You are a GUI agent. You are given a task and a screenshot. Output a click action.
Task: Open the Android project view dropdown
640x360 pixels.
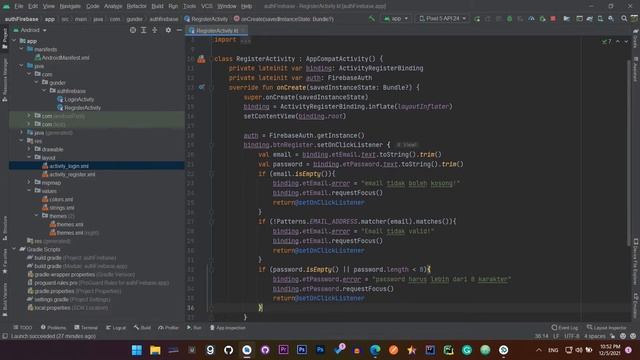coord(30,30)
